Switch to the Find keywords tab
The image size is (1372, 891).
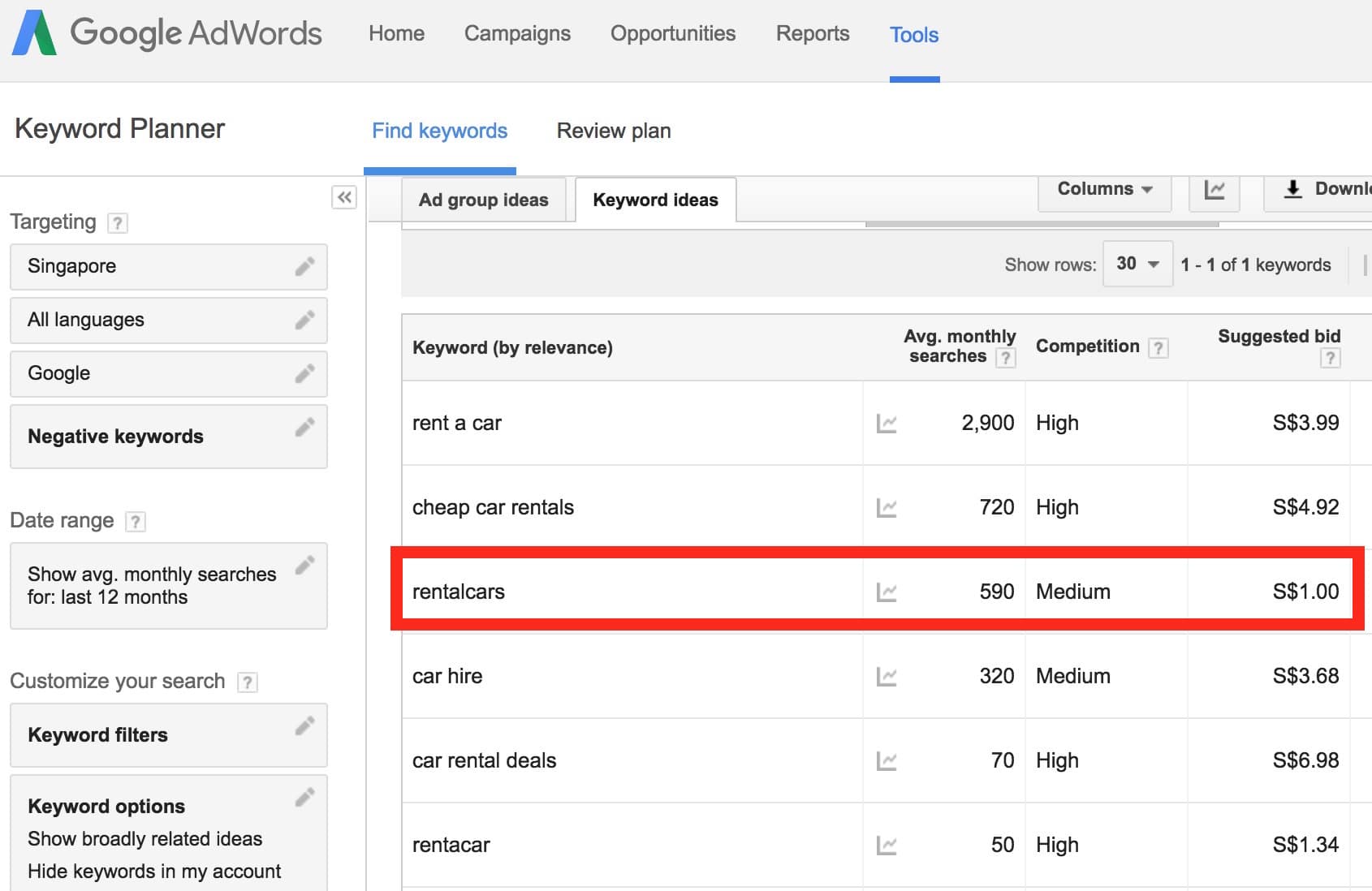(439, 131)
